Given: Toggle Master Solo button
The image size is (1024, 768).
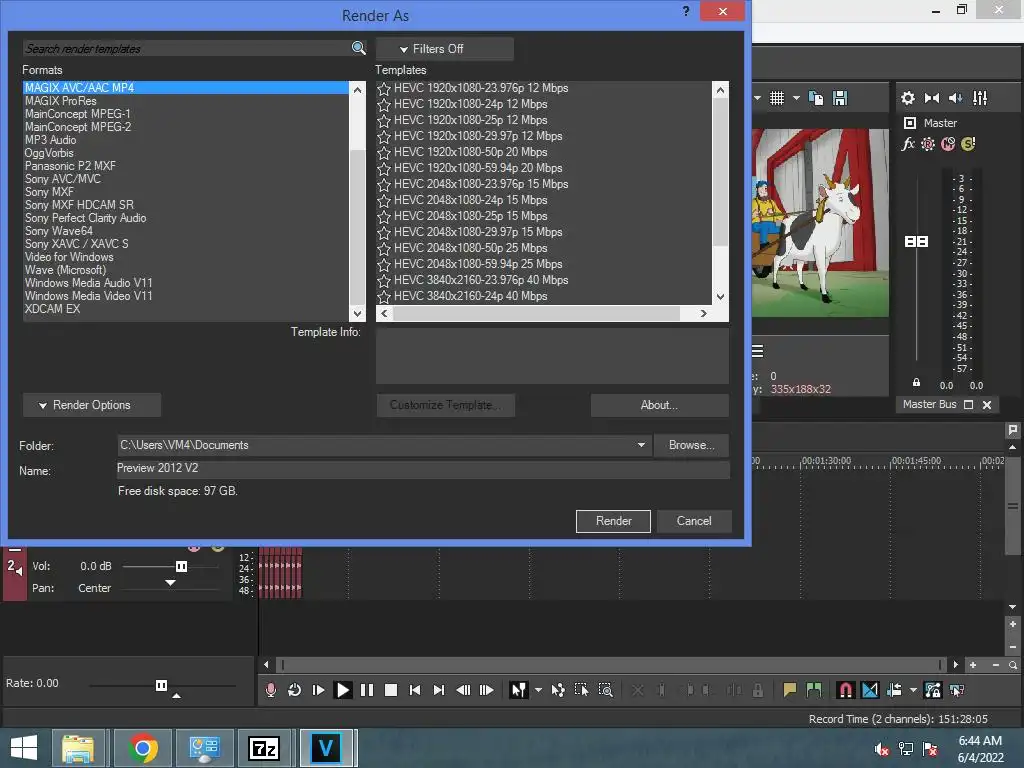Looking at the screenshot, I should click(968, 144).
